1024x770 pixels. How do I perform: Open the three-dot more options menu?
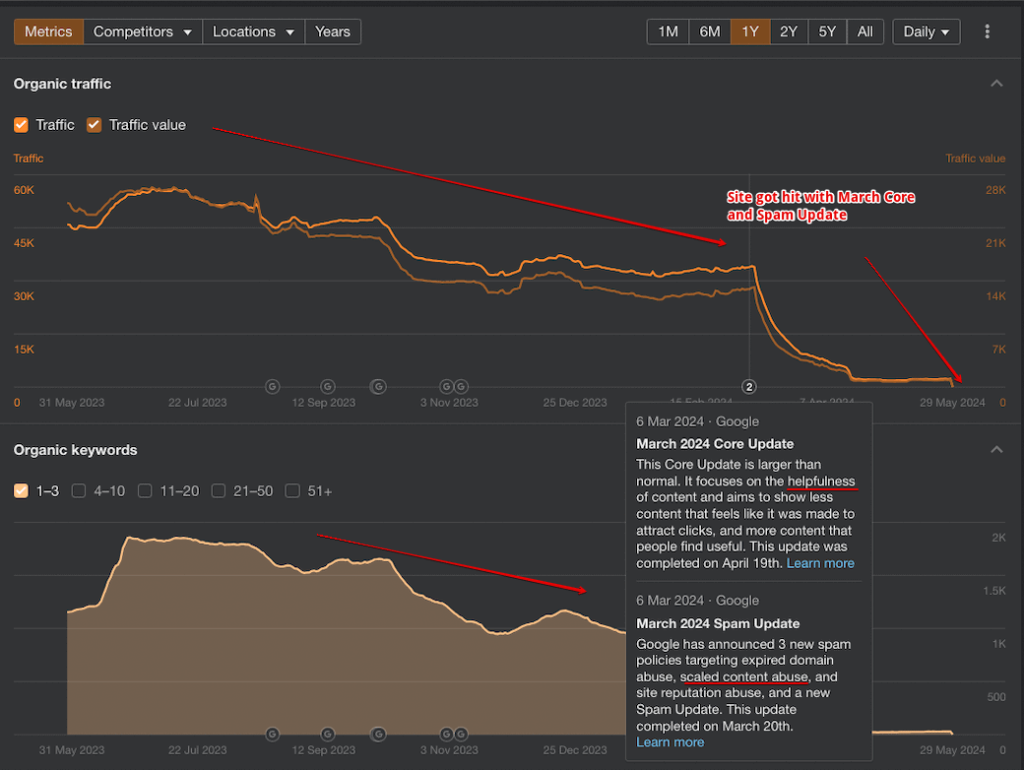[987, 31]
